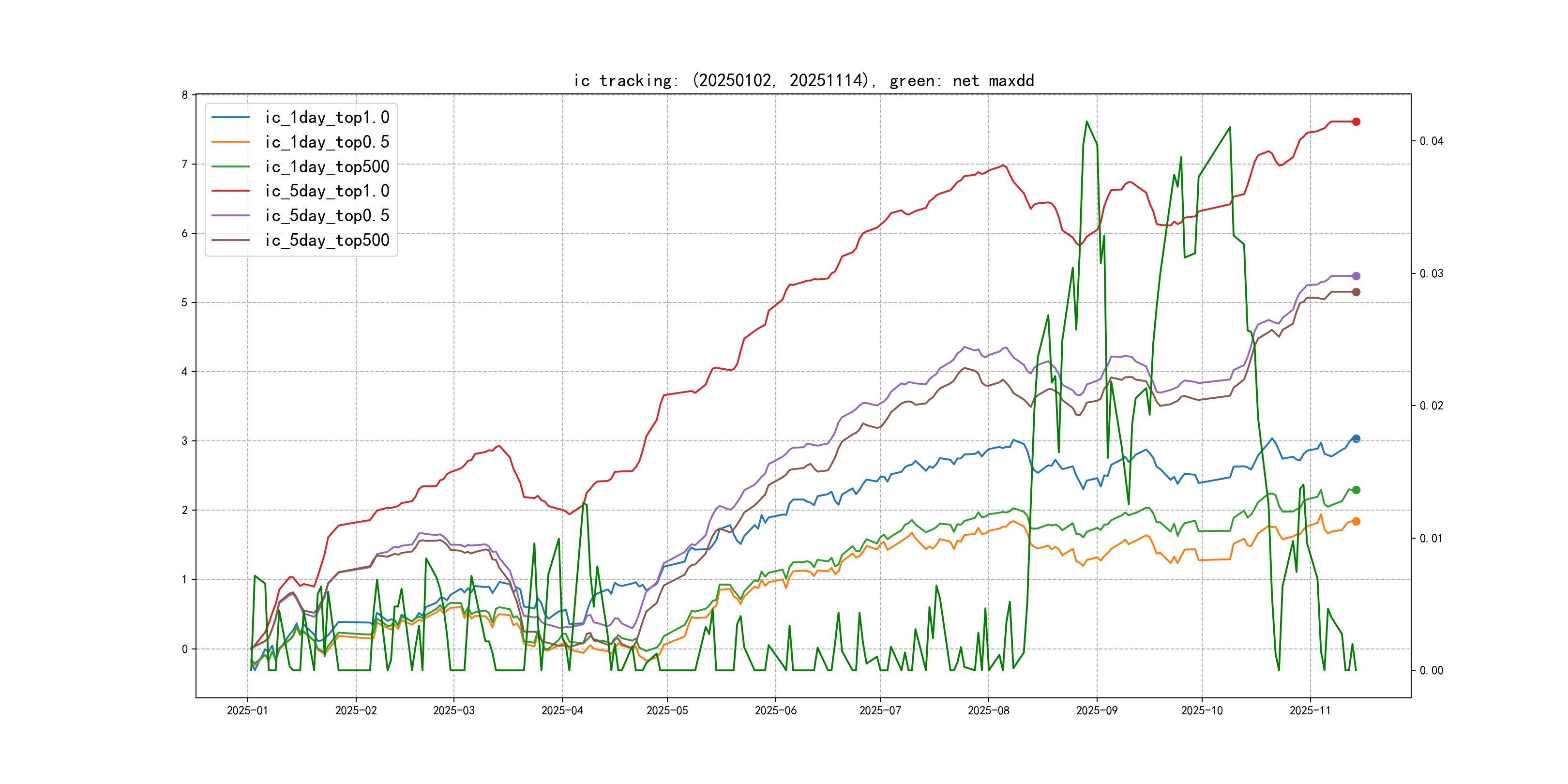Click the ic_5day_top500 legend label
The height and width of the screenshot is (784, 1568).
[327, 241]
